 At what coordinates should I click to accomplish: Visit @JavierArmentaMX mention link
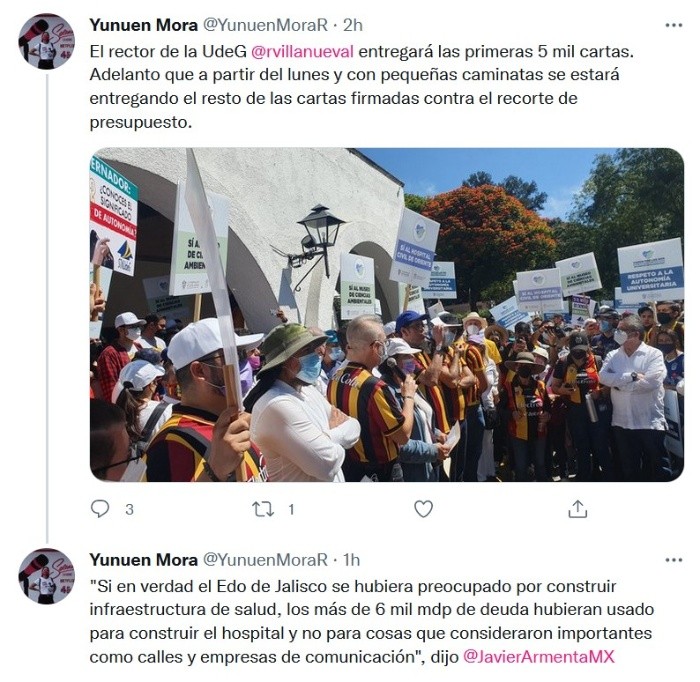coord(539,657)
